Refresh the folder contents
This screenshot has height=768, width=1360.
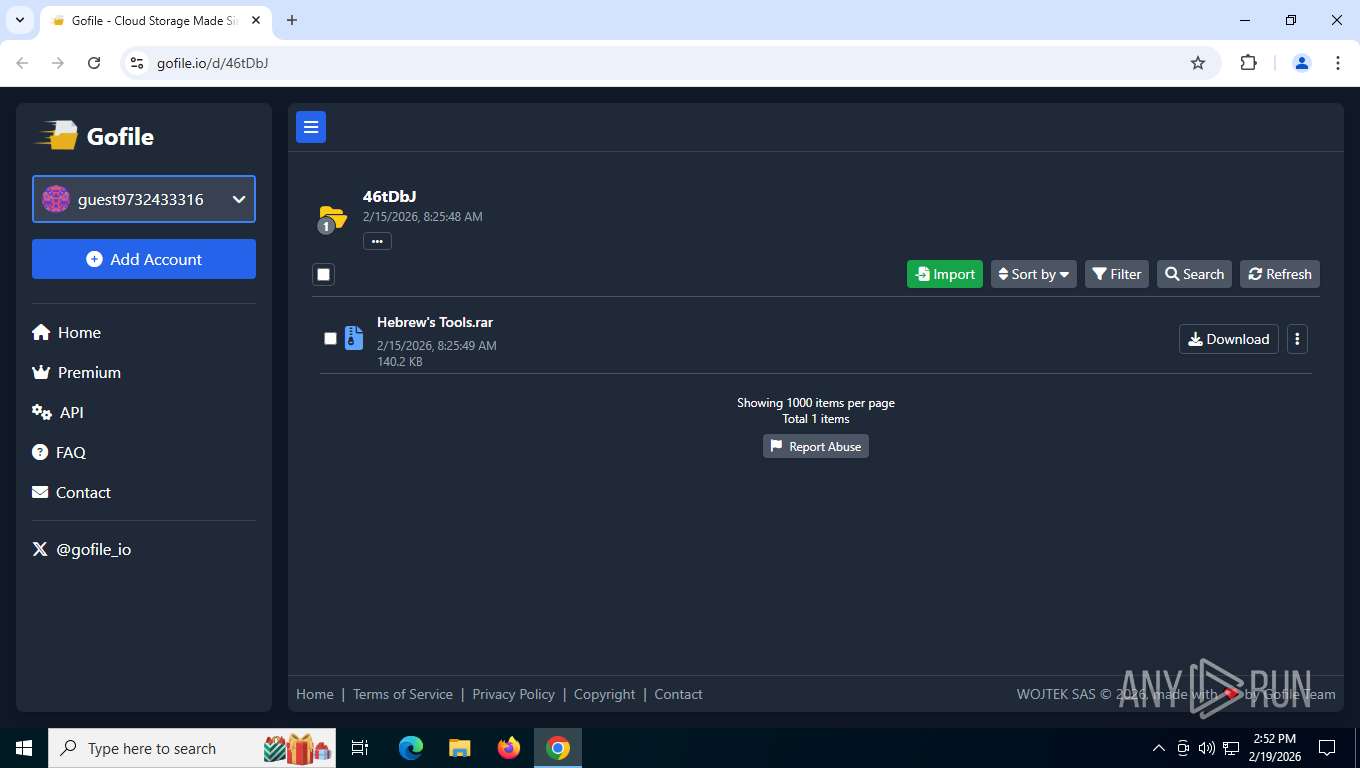[1280, 274]
